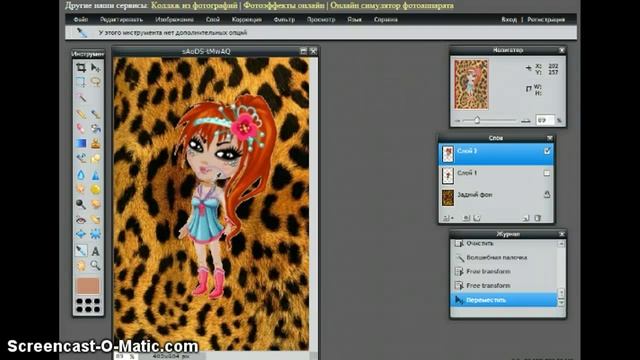Open layer settings in Layers panel footer
640x360 pixels.
click(x=448, y=218)
